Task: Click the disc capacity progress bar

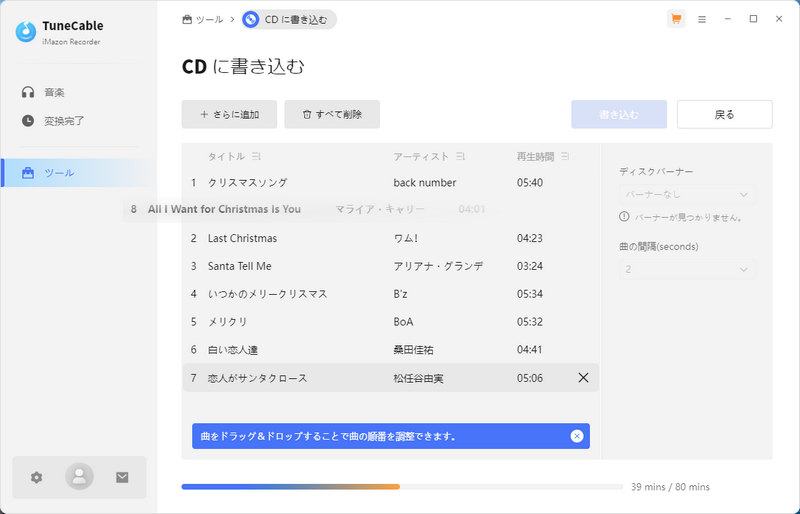Action: point(402,487)
